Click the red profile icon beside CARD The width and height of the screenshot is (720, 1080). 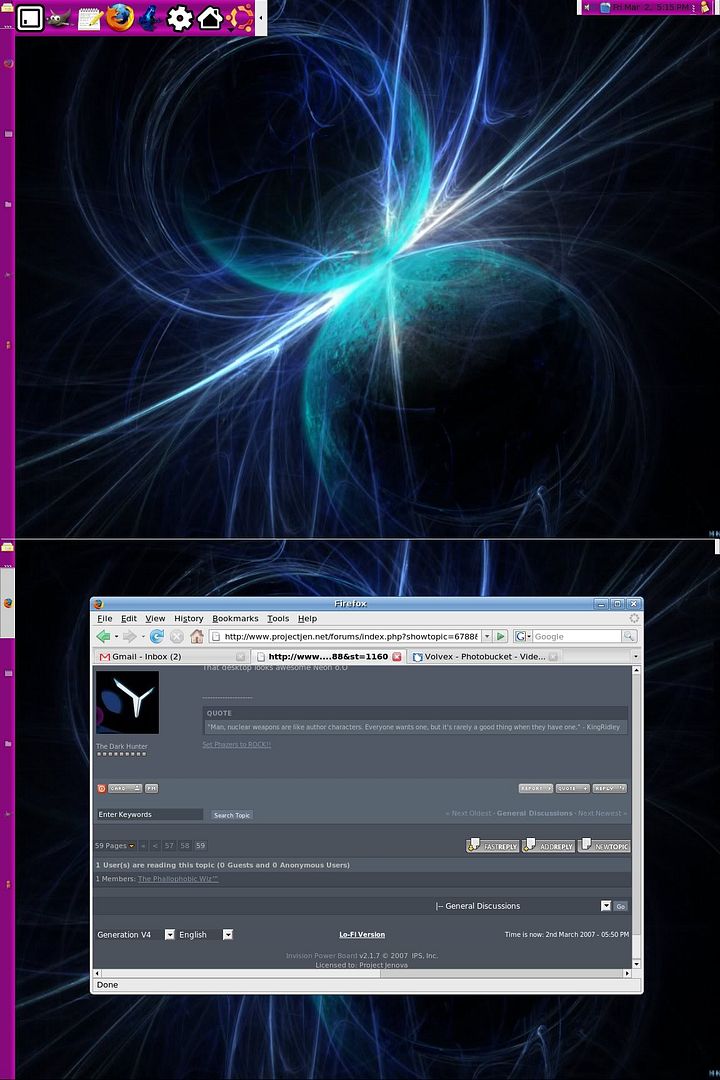pos(101,788)
